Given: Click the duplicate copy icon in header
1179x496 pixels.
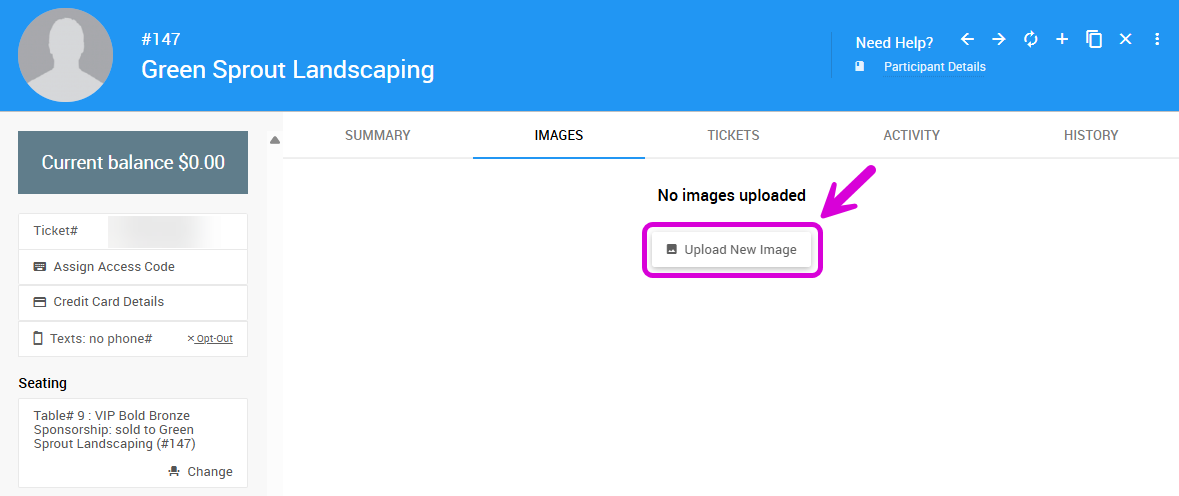Looking at the screenshot, I should (x=1094, y=39).
